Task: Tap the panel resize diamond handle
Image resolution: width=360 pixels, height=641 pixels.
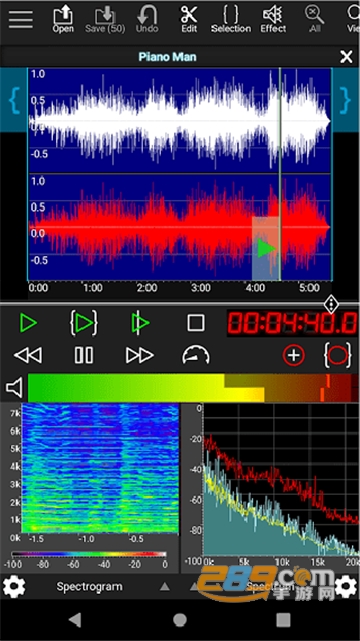Action: click(331, 305)
